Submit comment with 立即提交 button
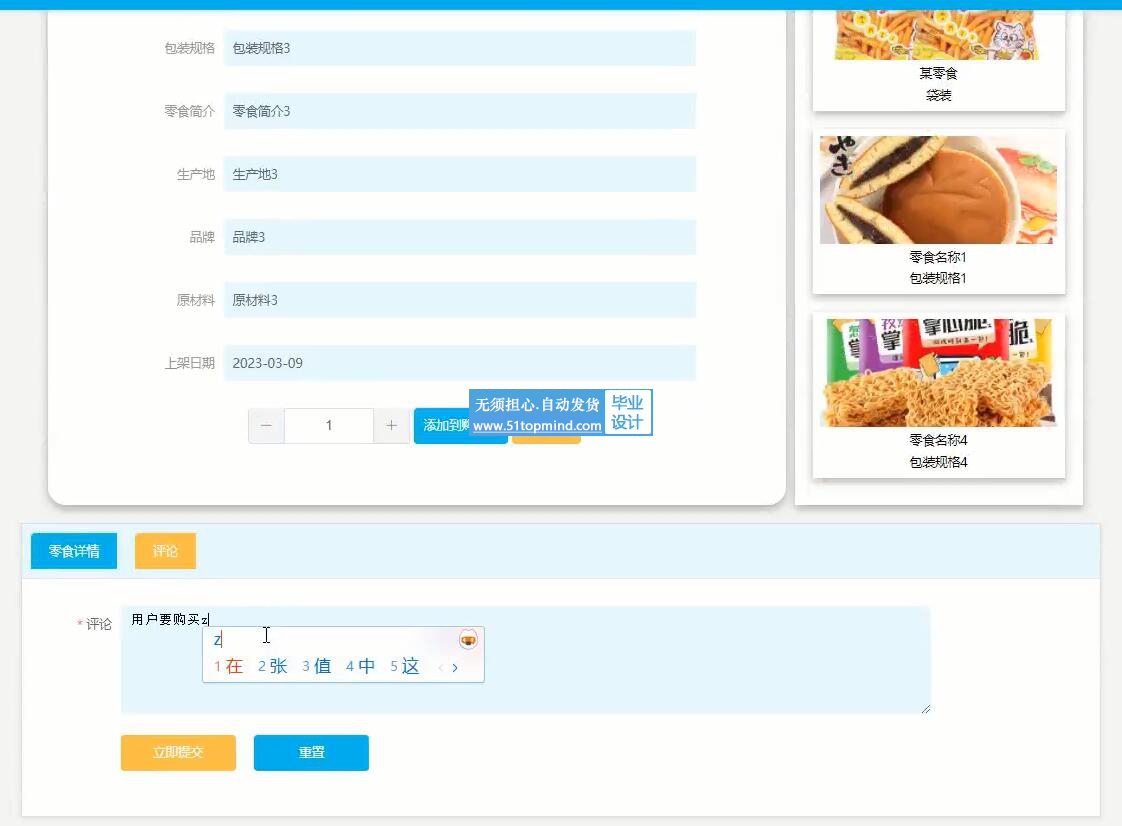The height and width of the screenshot is (826, 1122). 178,753
